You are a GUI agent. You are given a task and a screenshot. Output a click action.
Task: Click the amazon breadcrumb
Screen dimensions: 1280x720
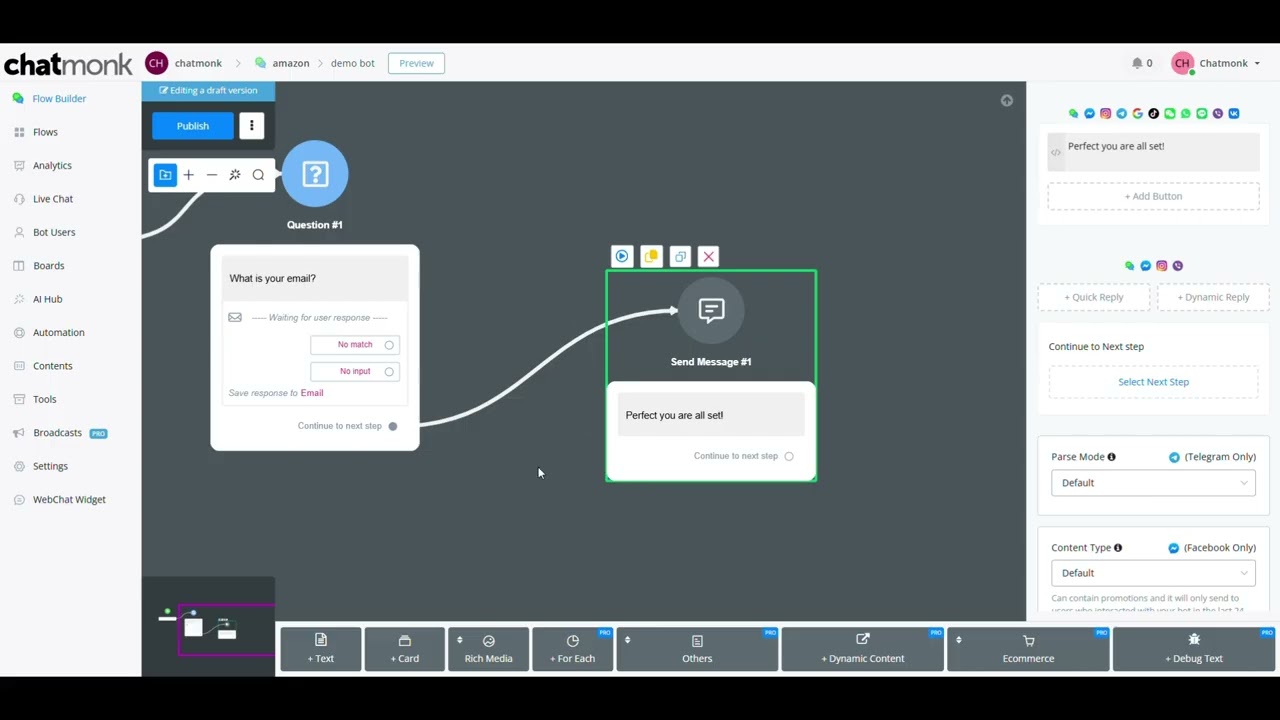(291, 63)
